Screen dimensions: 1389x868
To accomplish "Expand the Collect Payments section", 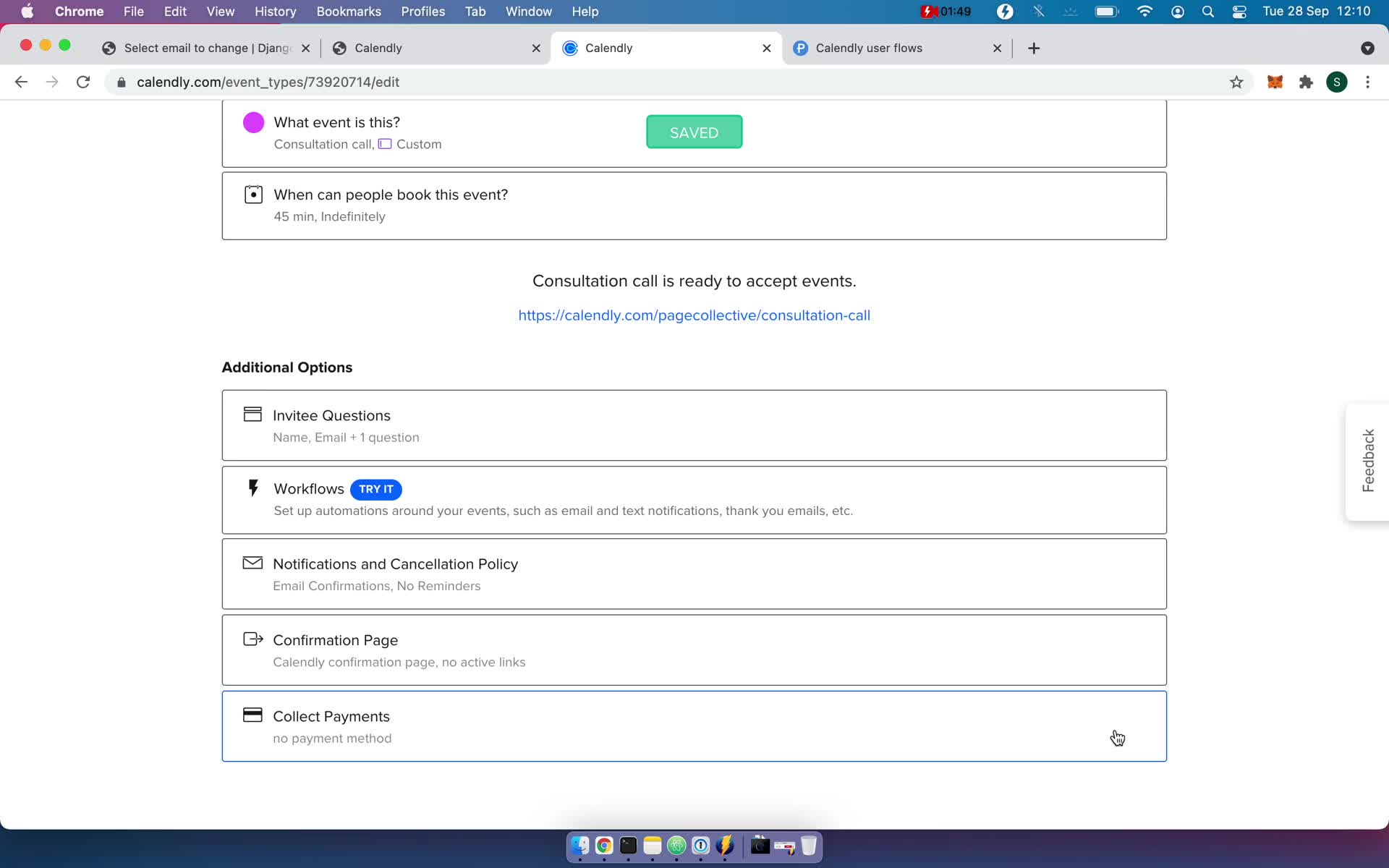I will coord(693,725).
